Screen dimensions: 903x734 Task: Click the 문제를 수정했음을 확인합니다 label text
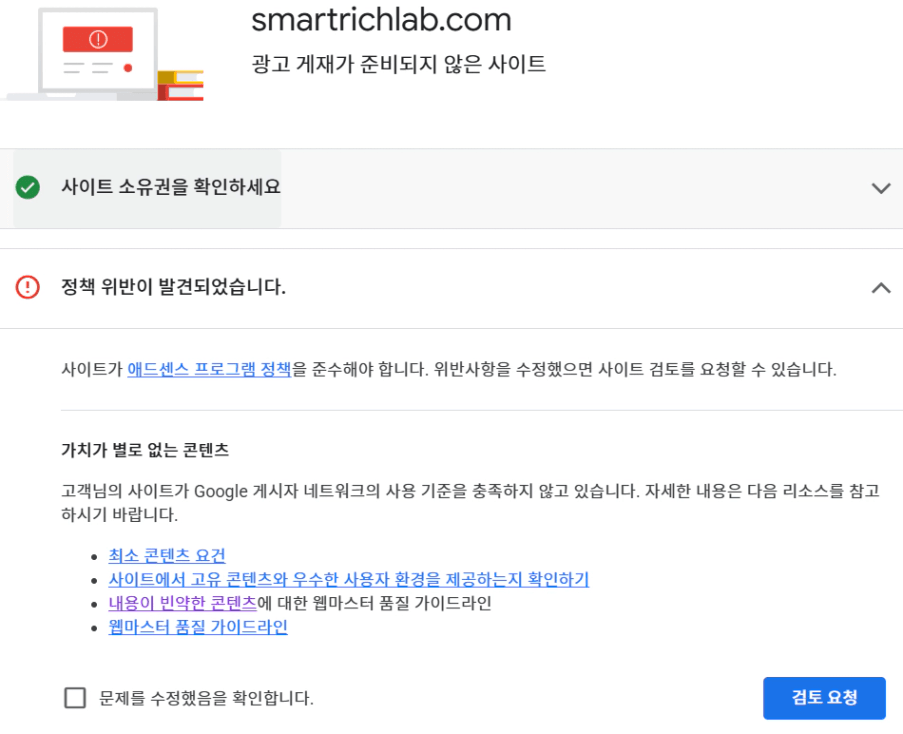pyautogui.click(x=206, y=698)
